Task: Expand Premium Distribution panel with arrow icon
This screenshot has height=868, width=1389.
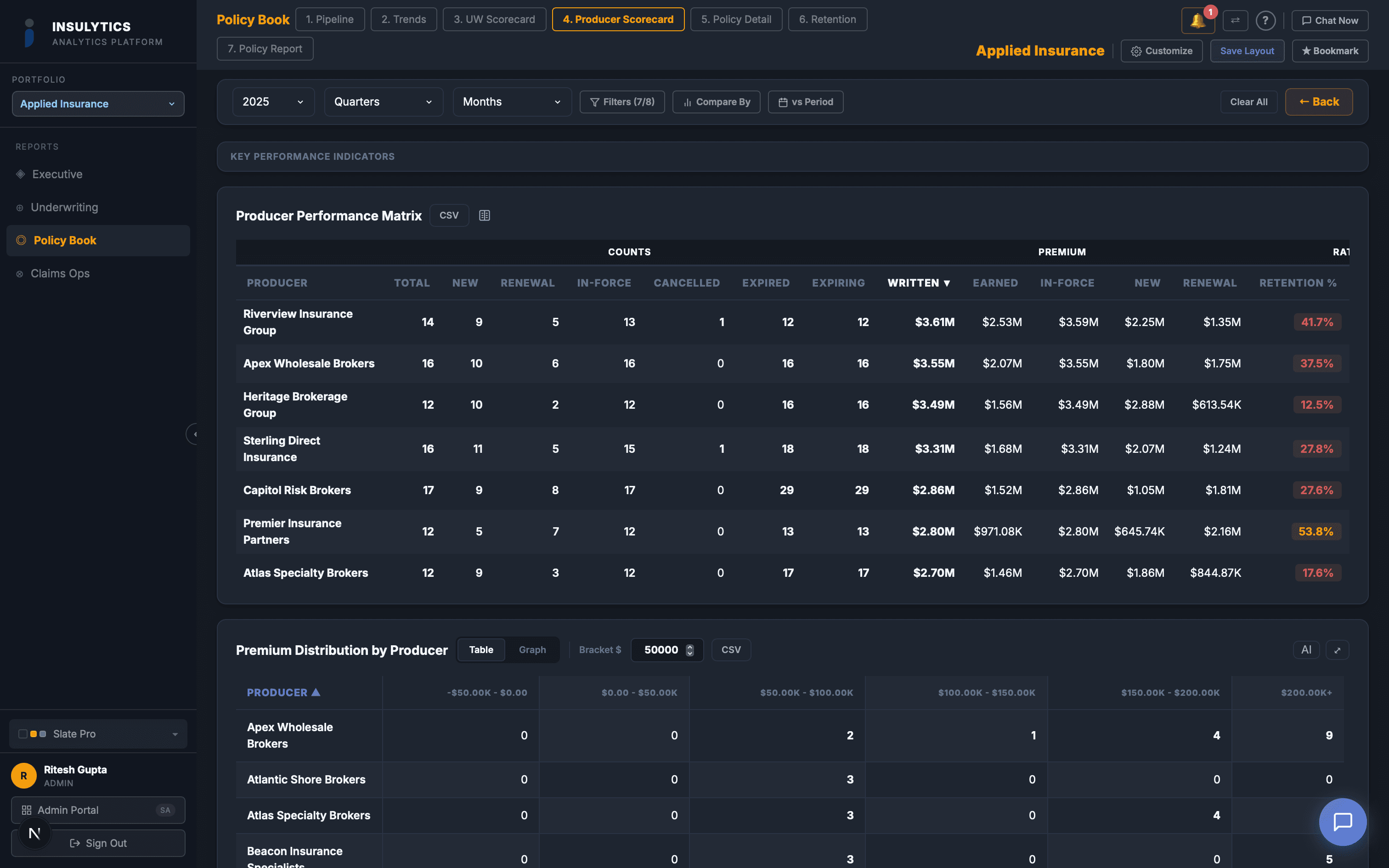Action: 1338,650
